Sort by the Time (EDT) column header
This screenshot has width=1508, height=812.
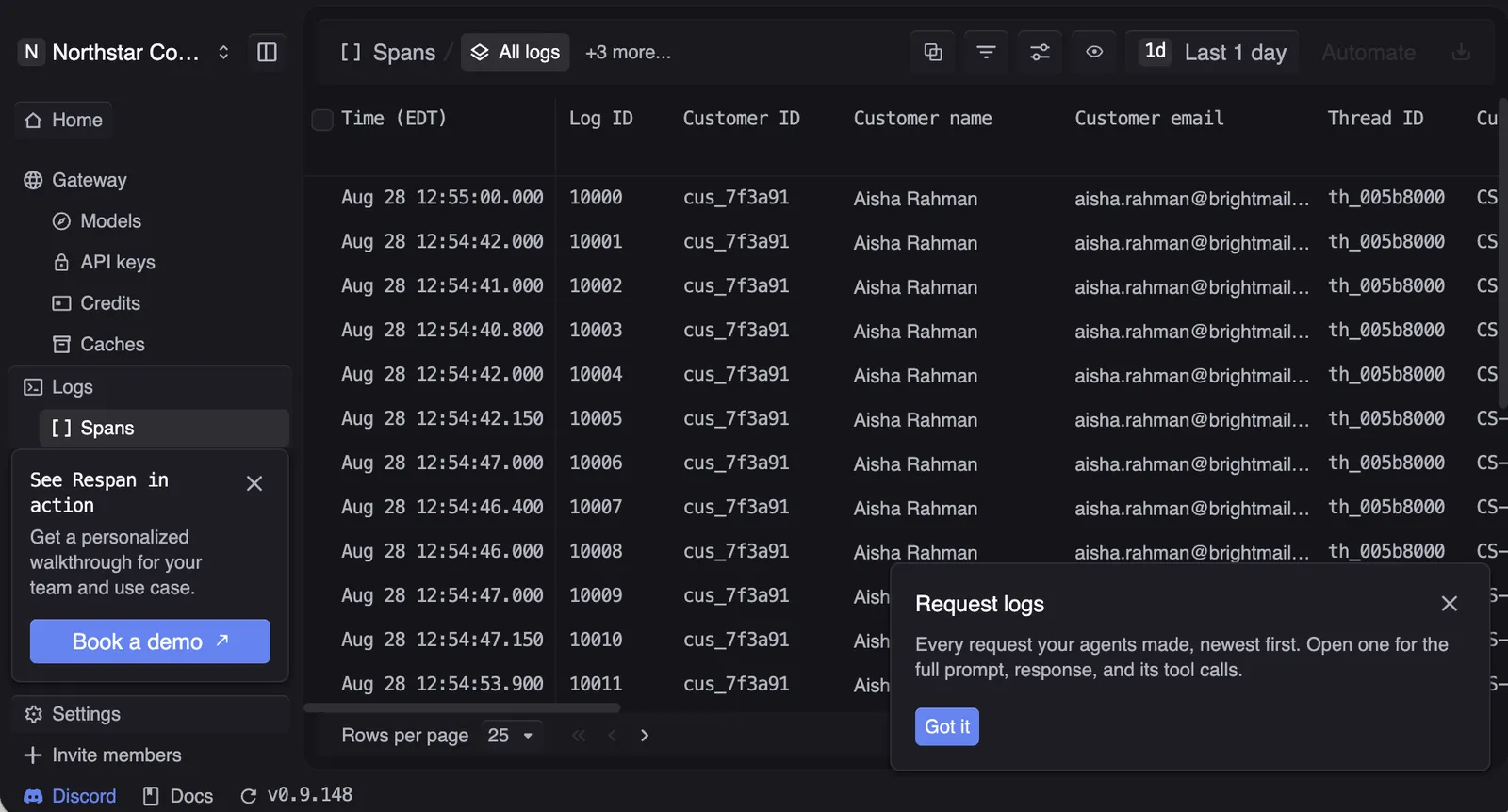click(394, 118)
